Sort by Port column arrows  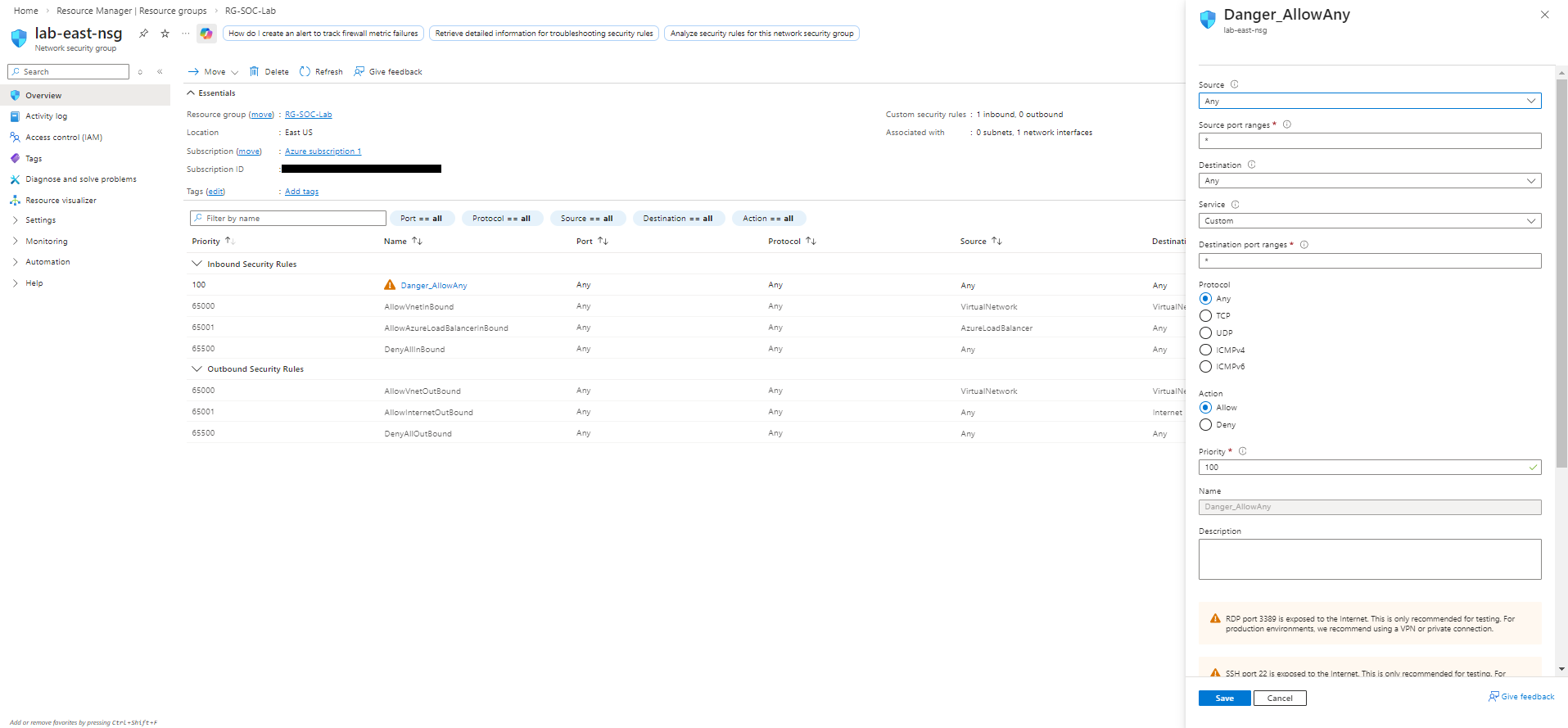[x=603, y=241]
